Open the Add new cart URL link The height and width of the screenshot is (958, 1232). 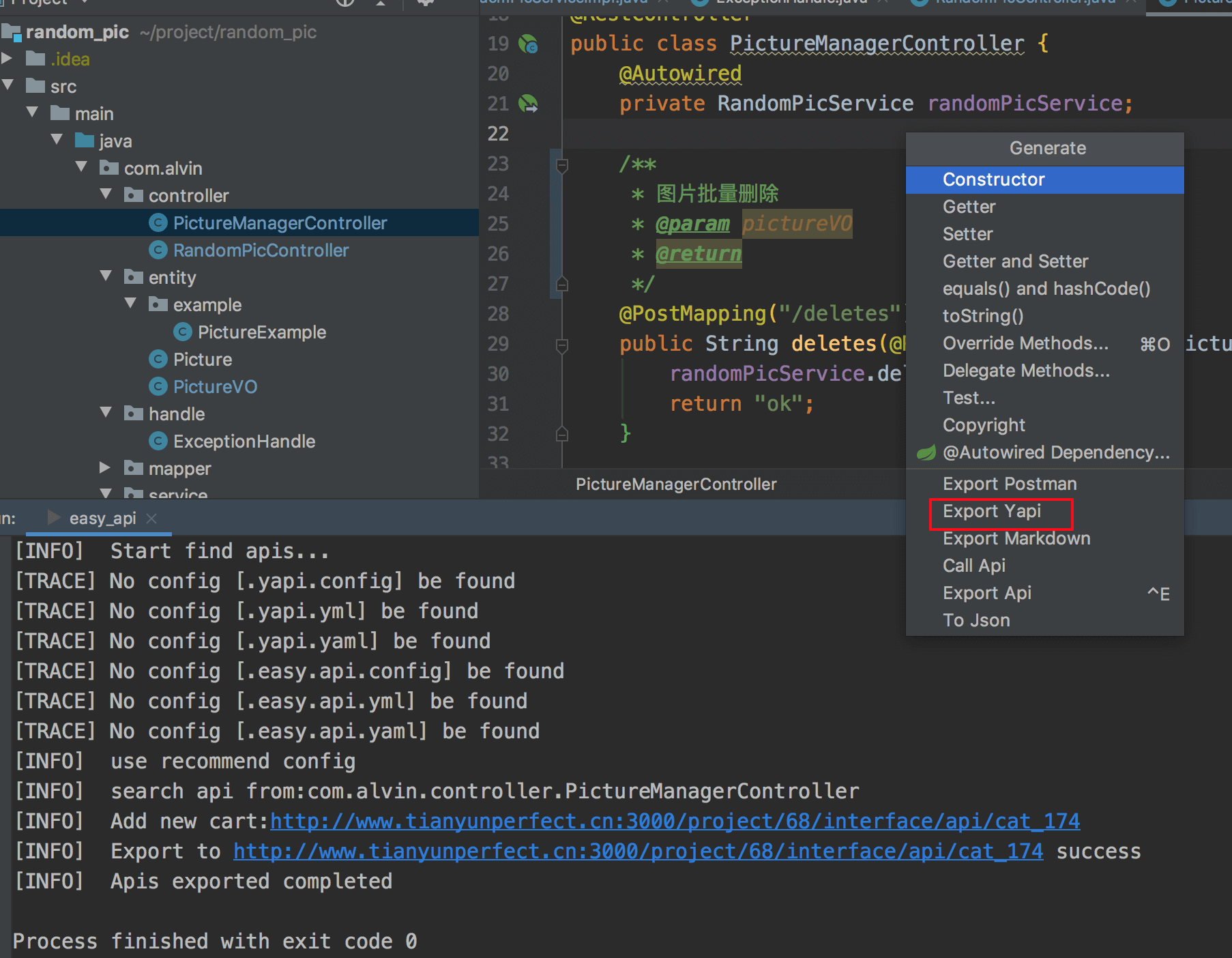coord(675,821)
